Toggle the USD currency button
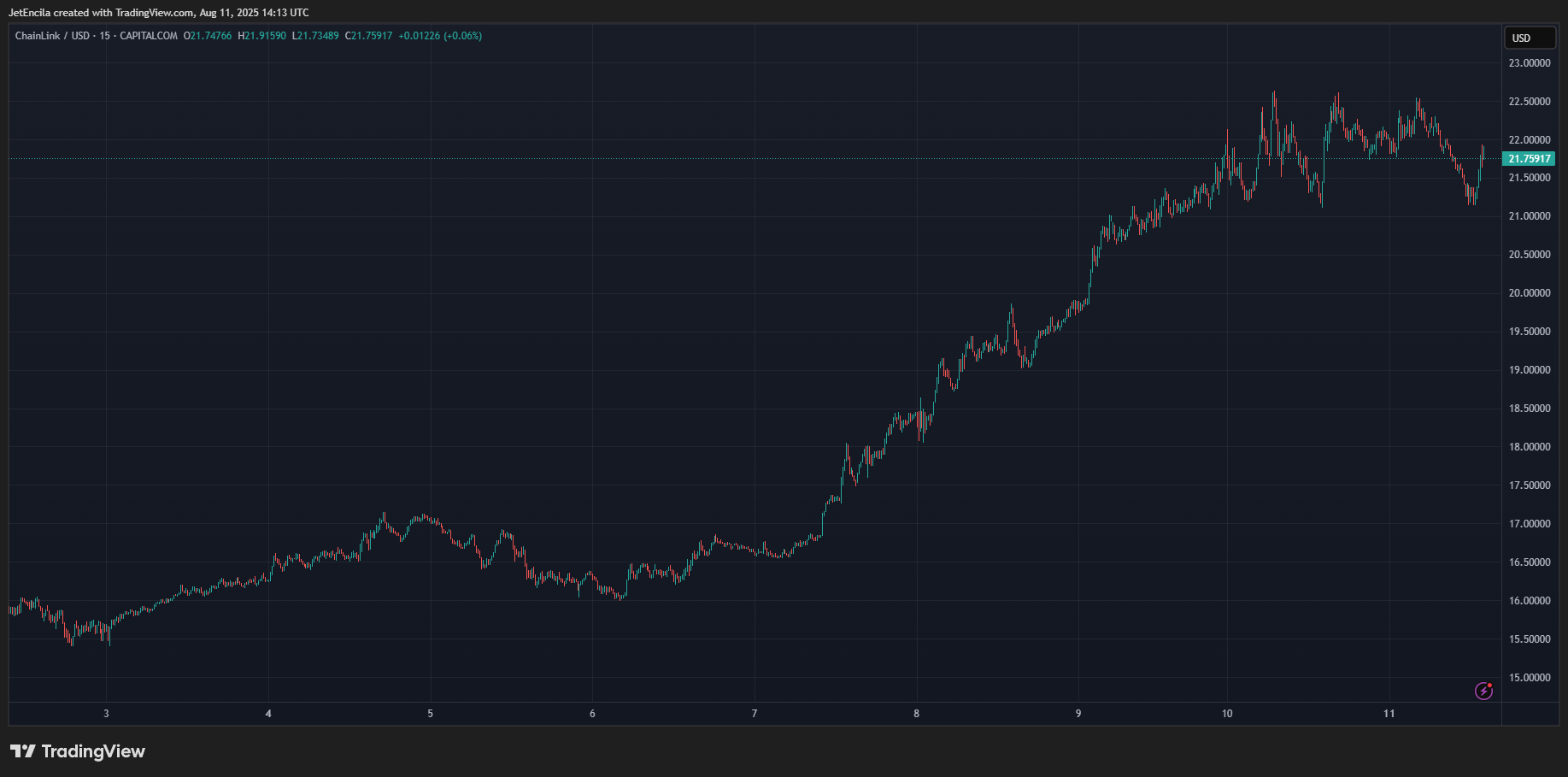1568x777 pixels. click(x=1530, y=38)
